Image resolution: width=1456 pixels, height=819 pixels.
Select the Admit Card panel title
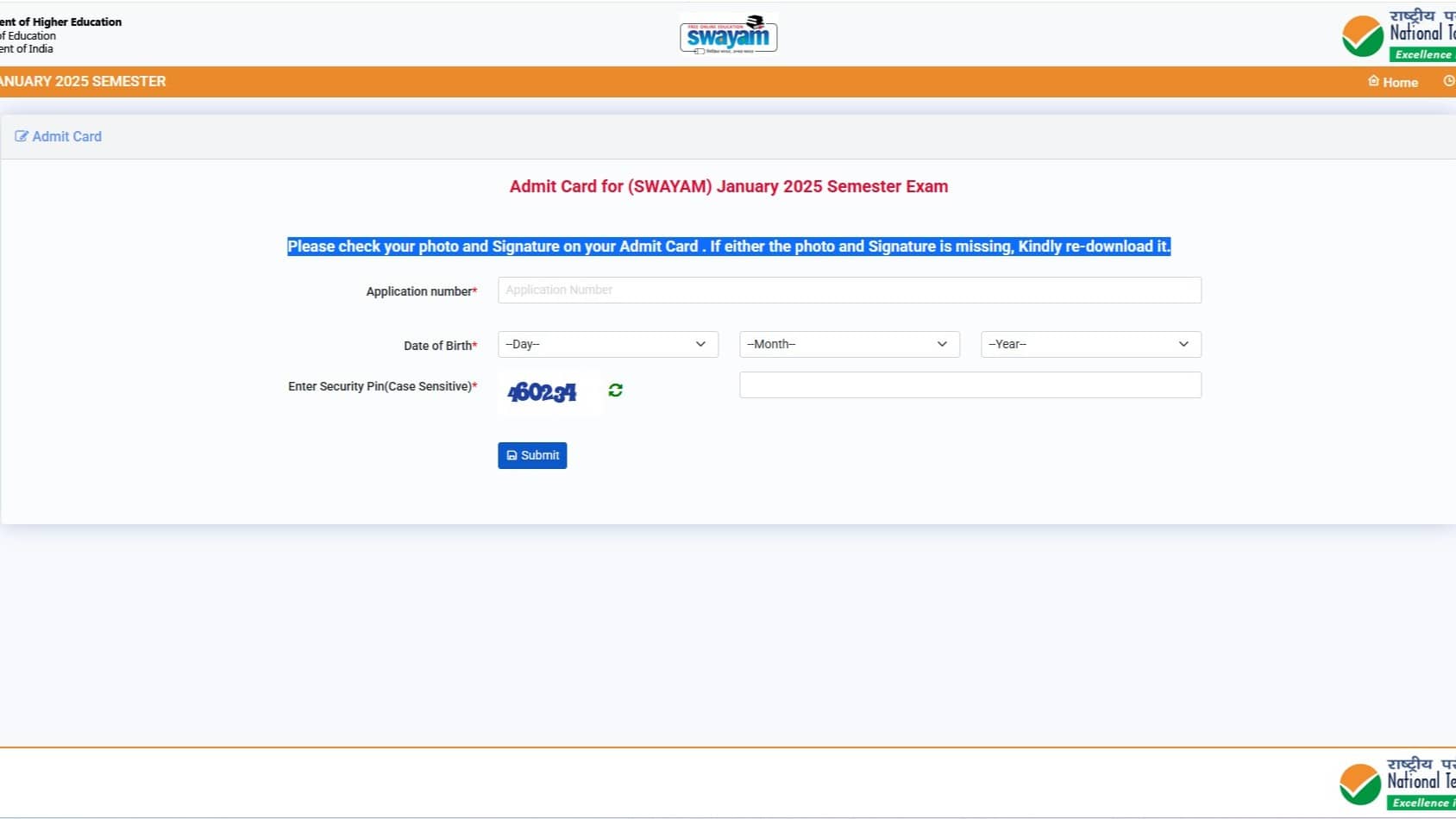tap(66, 136)
